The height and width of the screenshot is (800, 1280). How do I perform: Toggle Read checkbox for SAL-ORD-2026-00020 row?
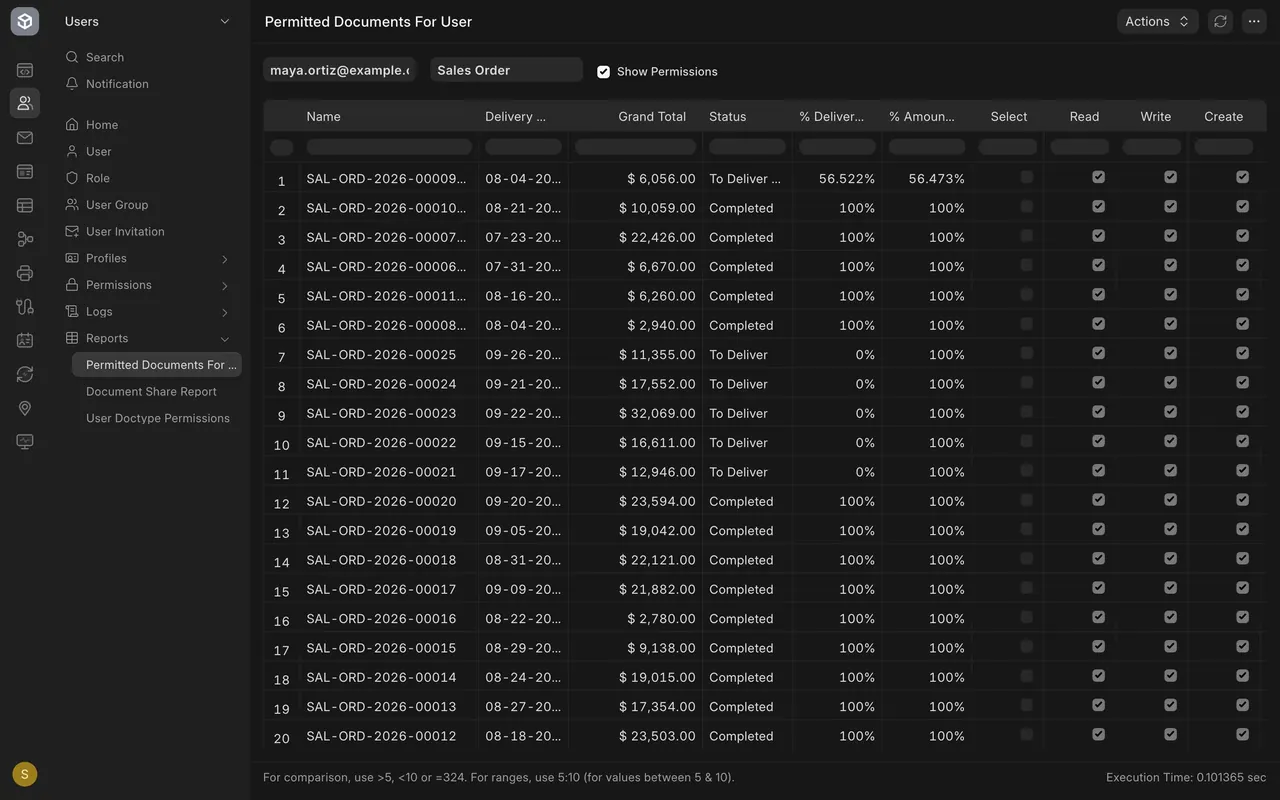[x=1098, y=499]
